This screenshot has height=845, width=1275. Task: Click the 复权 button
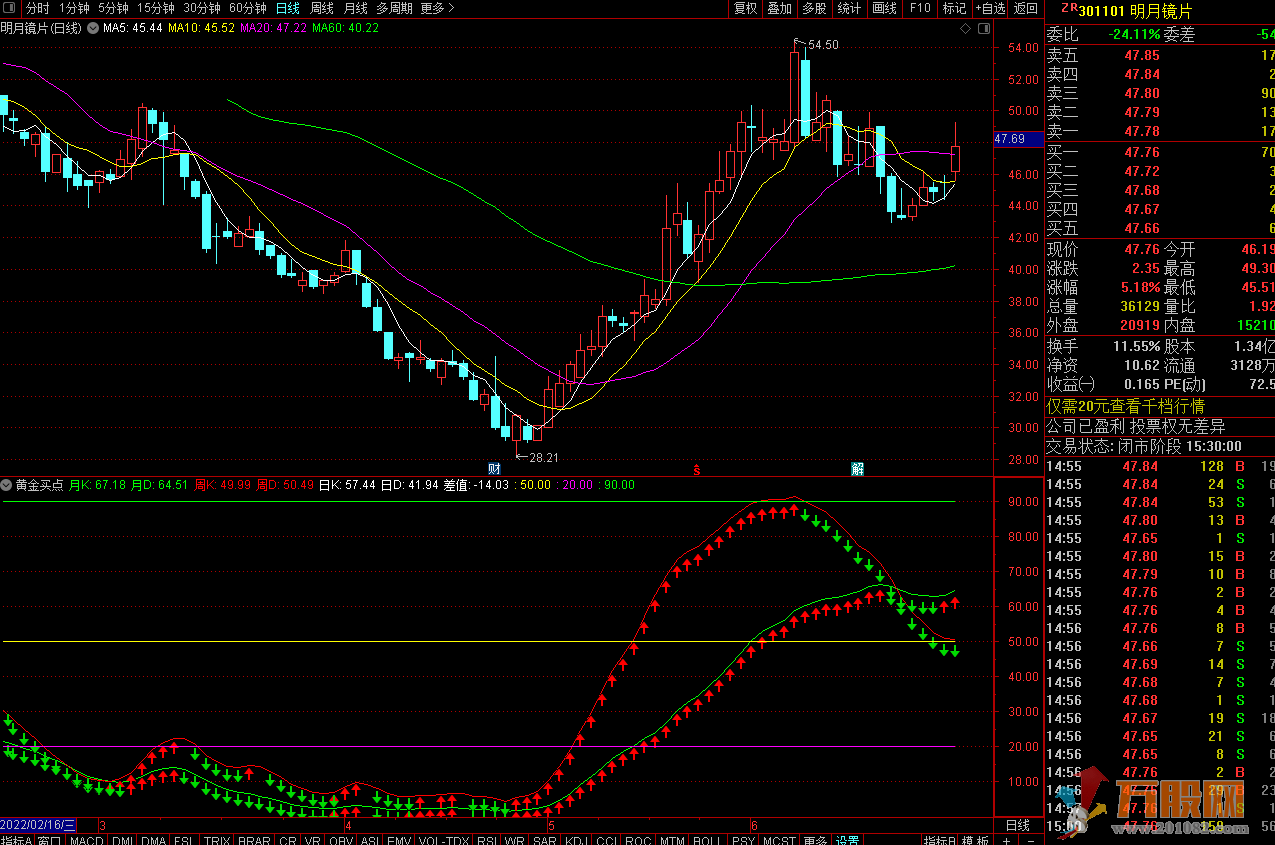pos(745,8)
